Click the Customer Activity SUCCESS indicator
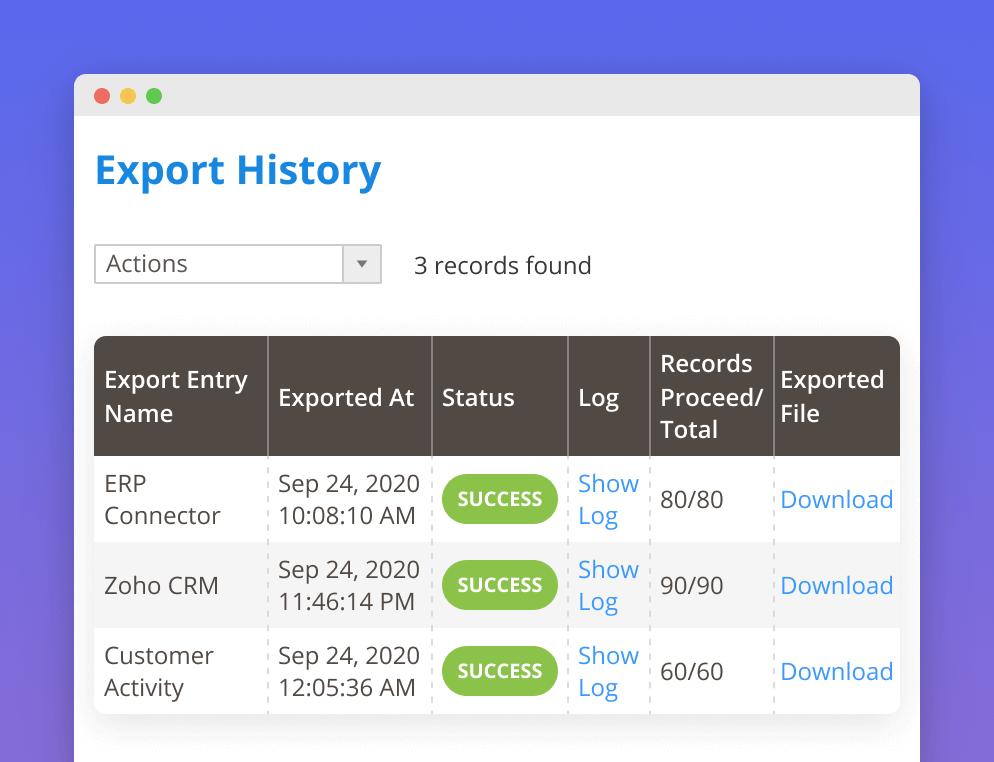The image size is (994, 762). (499, 671)
